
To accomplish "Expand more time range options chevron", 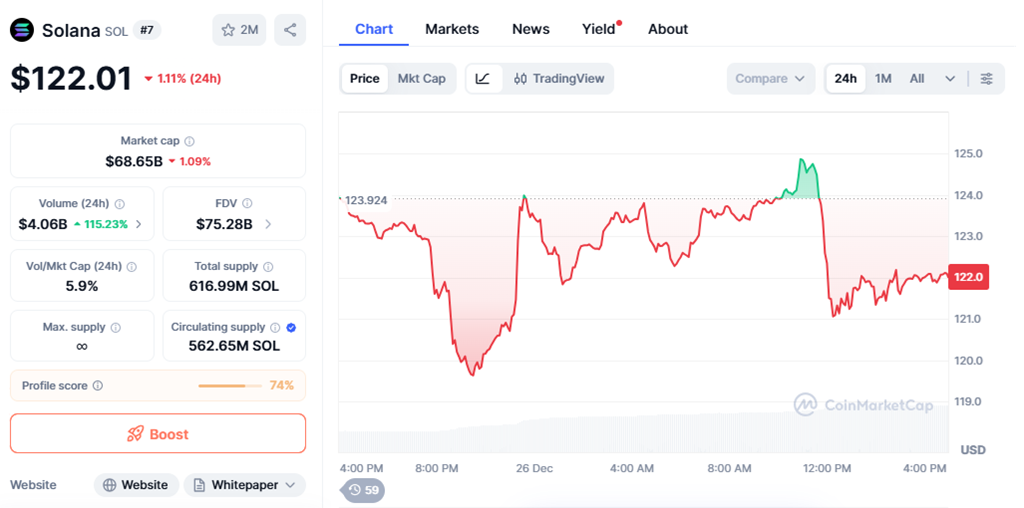I will point(950,79).
